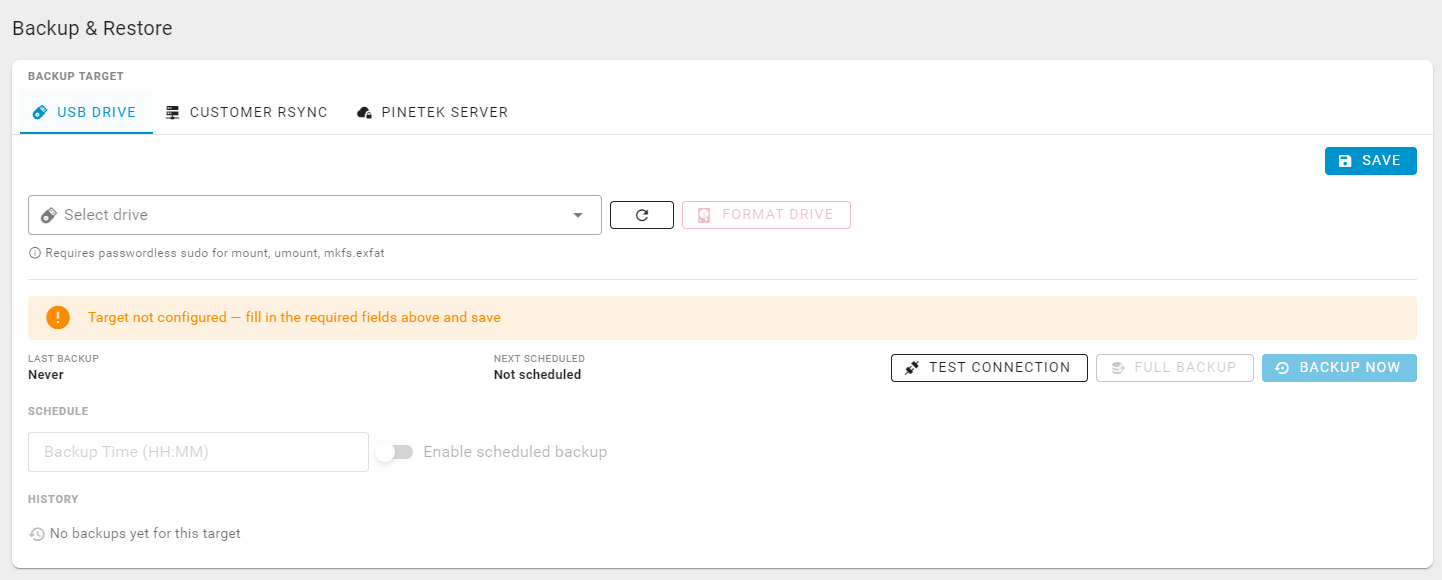
Task: Start a Full Backup
Action: 1175,368
